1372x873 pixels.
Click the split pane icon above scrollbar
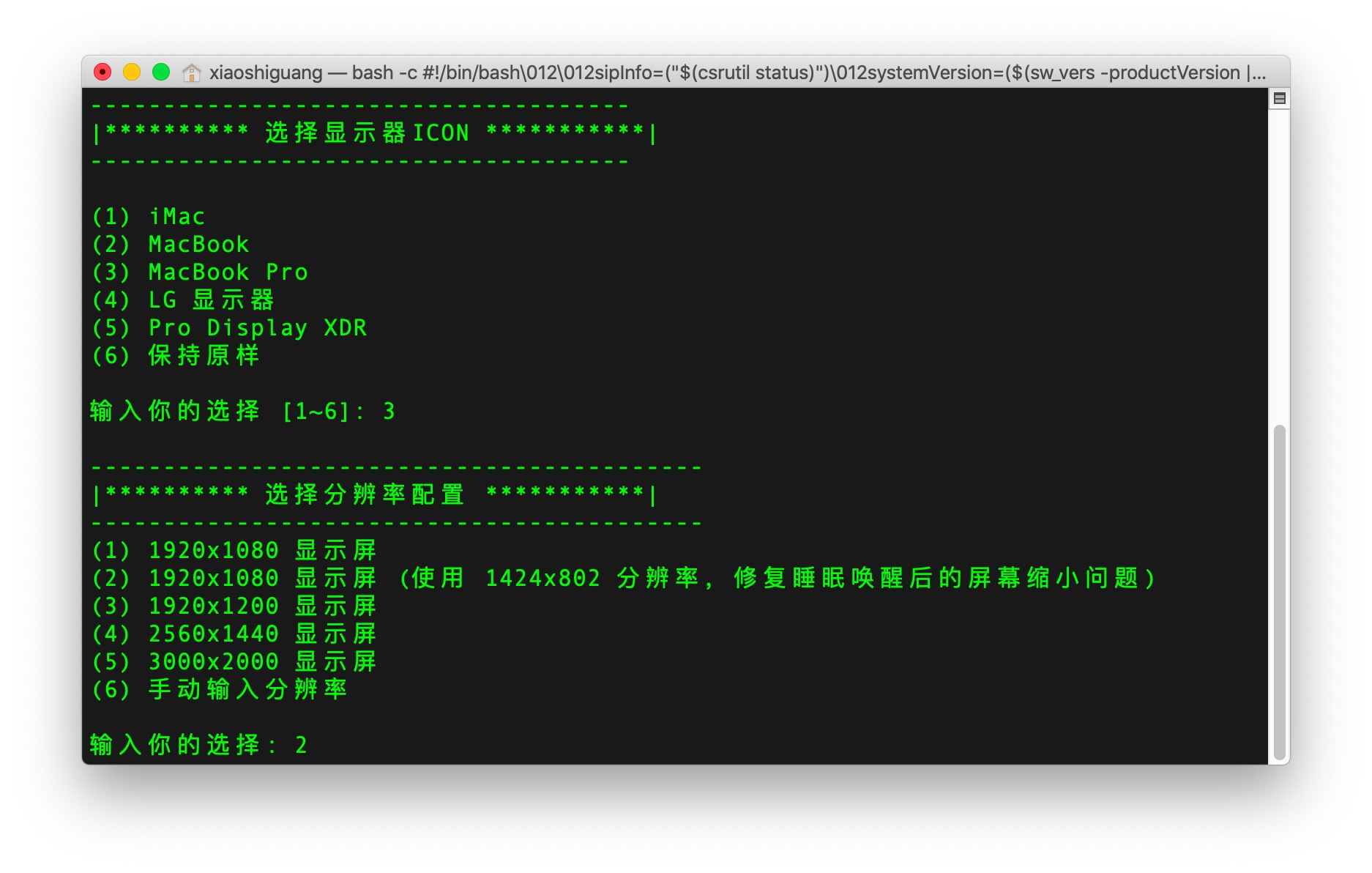click(1279, 98)
